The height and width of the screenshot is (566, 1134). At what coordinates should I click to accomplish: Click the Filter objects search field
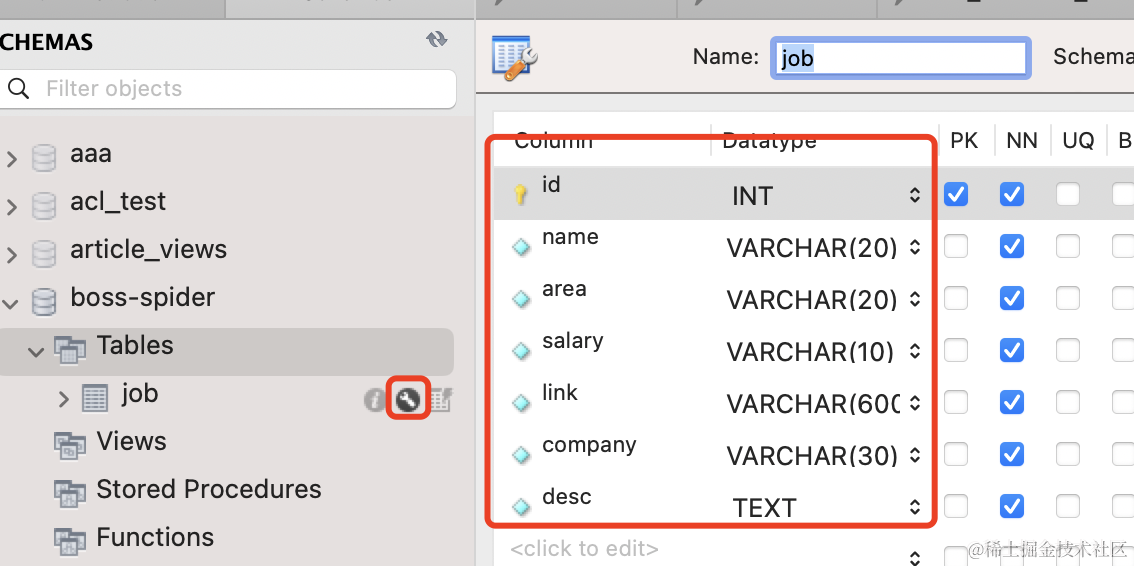point(240,89)
